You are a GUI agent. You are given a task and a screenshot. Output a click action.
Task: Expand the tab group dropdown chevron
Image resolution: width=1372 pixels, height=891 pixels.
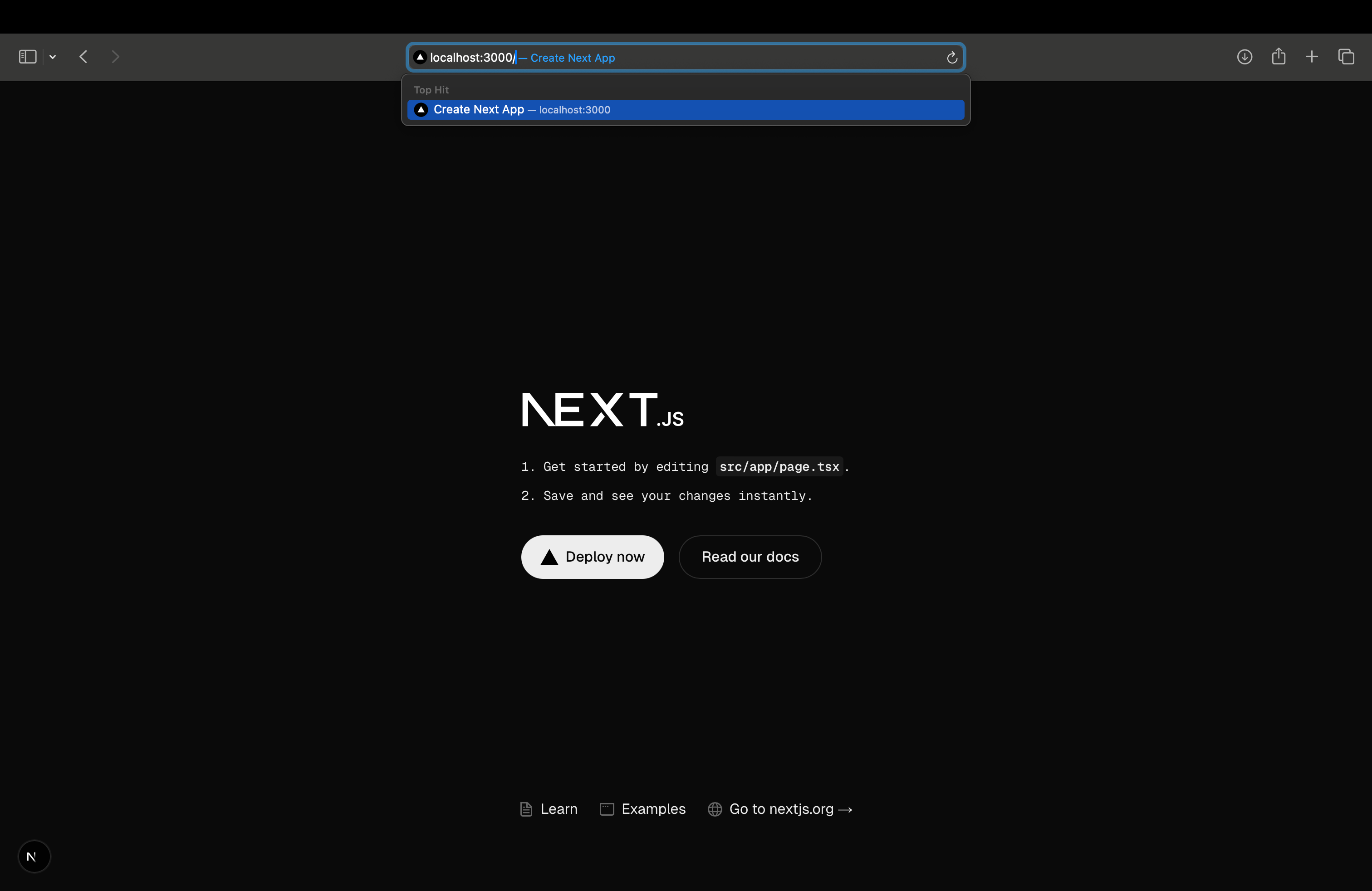53,56
